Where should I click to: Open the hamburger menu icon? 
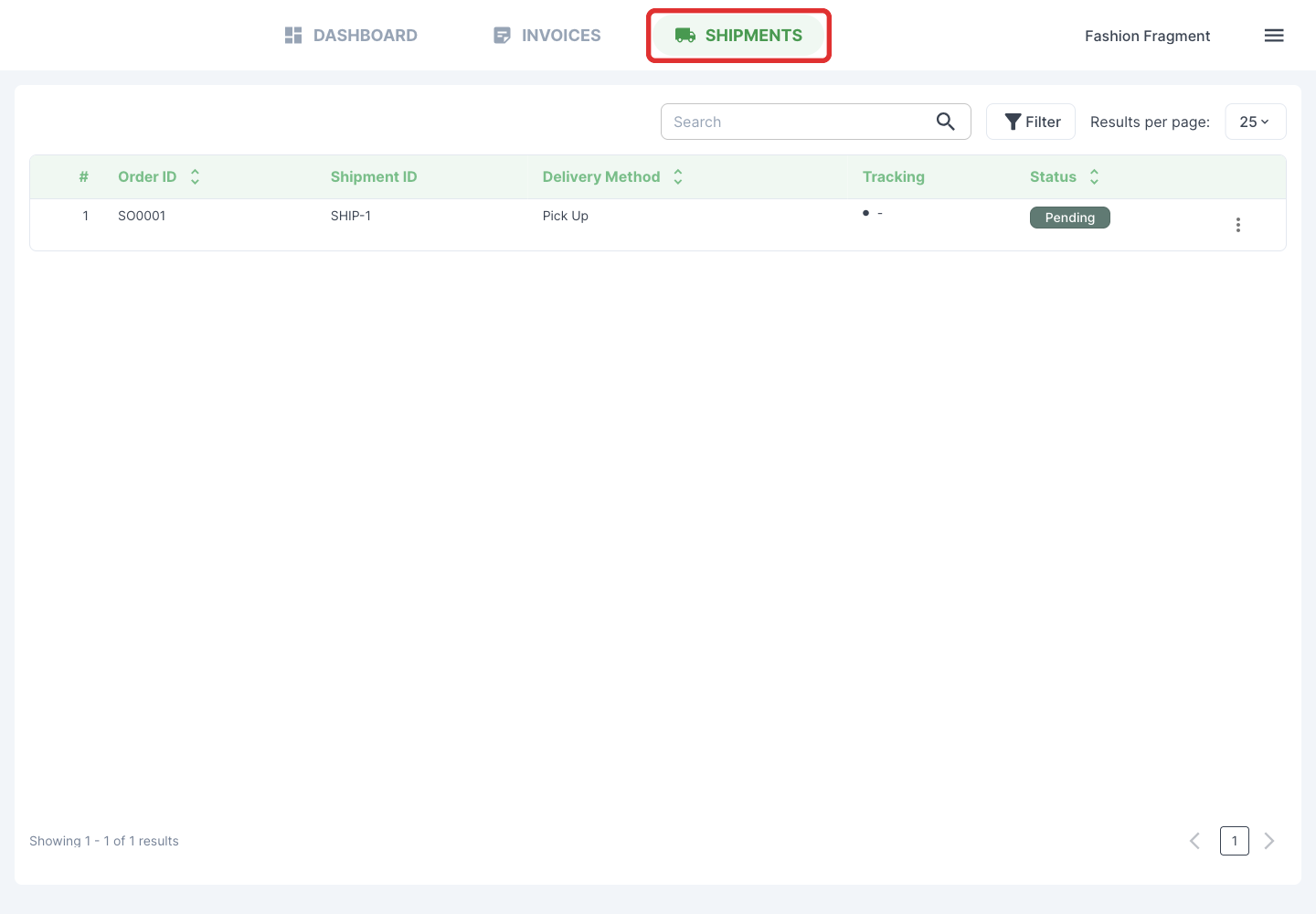(x=1274, y=36)
